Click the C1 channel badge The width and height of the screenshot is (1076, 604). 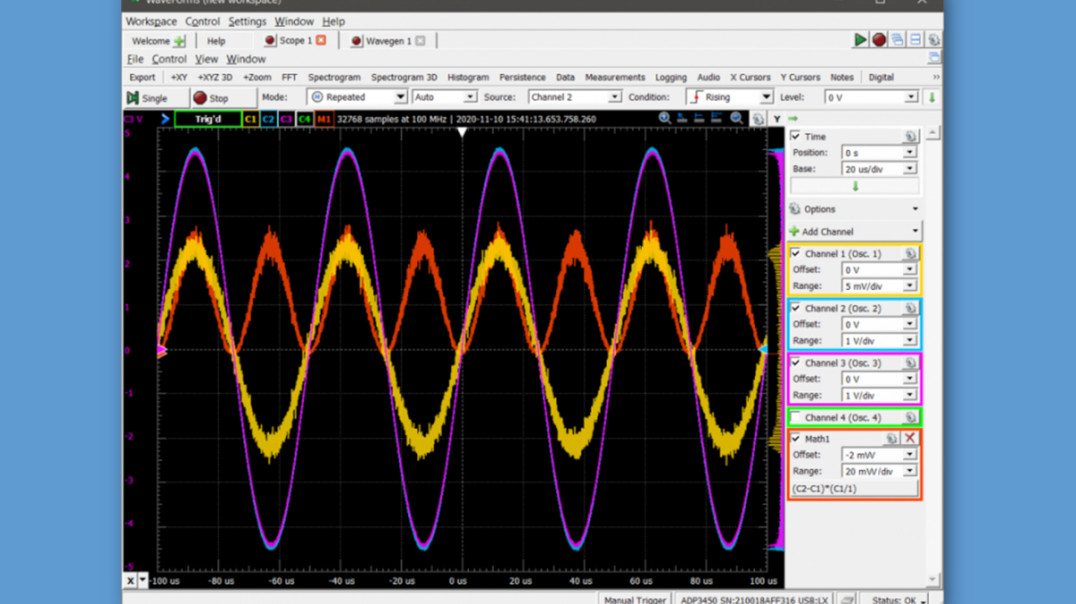(250, 119)
